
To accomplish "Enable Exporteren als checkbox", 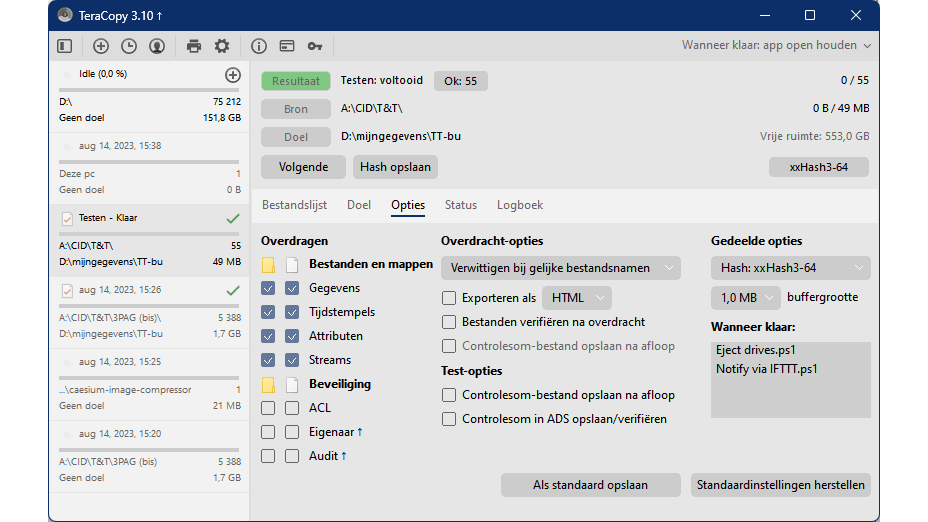I will click(x=449, y=298).
